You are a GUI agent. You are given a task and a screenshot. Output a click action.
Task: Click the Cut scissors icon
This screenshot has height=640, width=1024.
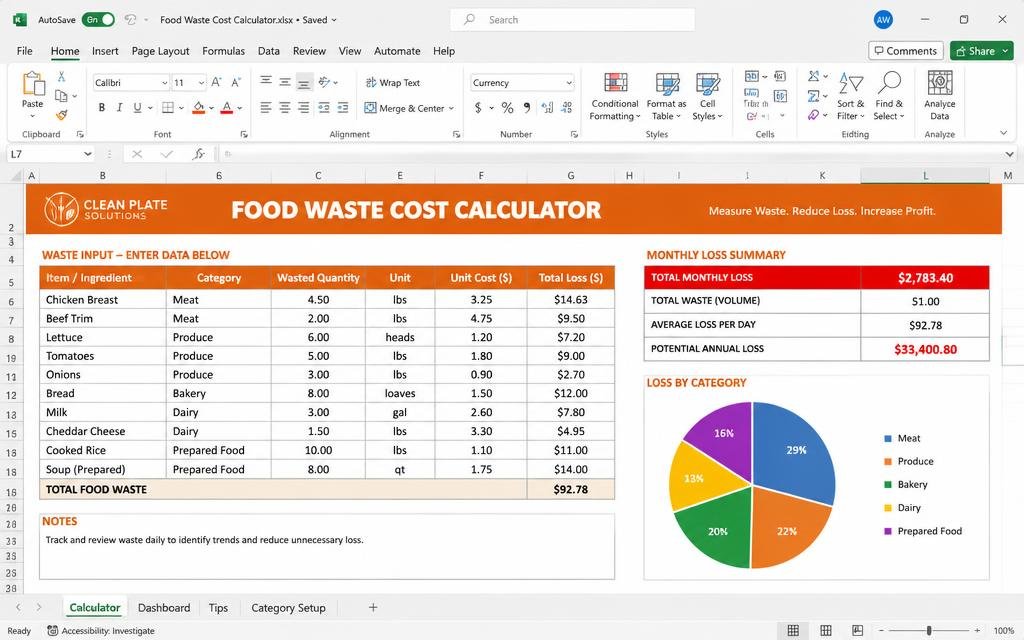coord(61,77)
